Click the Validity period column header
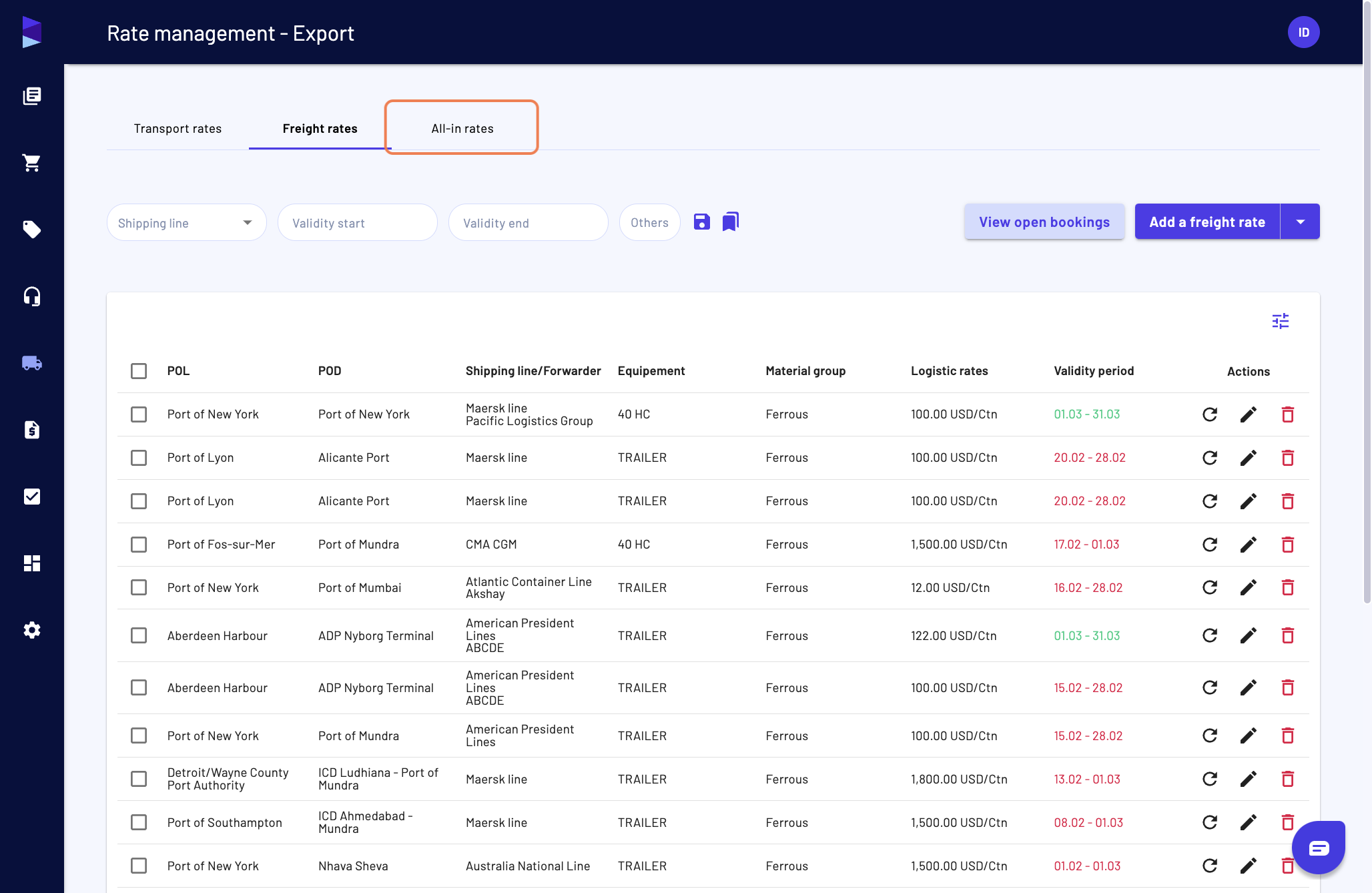The image size is (1372, 893). (1094, 371)
